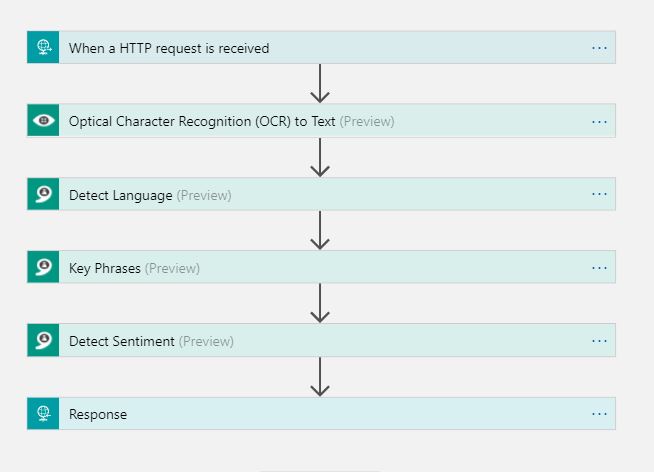Image resolution: width=654 pixels, height=472 pixels.
Task: Click the HTTP request trigger globe icon
Action: (x=43, y=48)
